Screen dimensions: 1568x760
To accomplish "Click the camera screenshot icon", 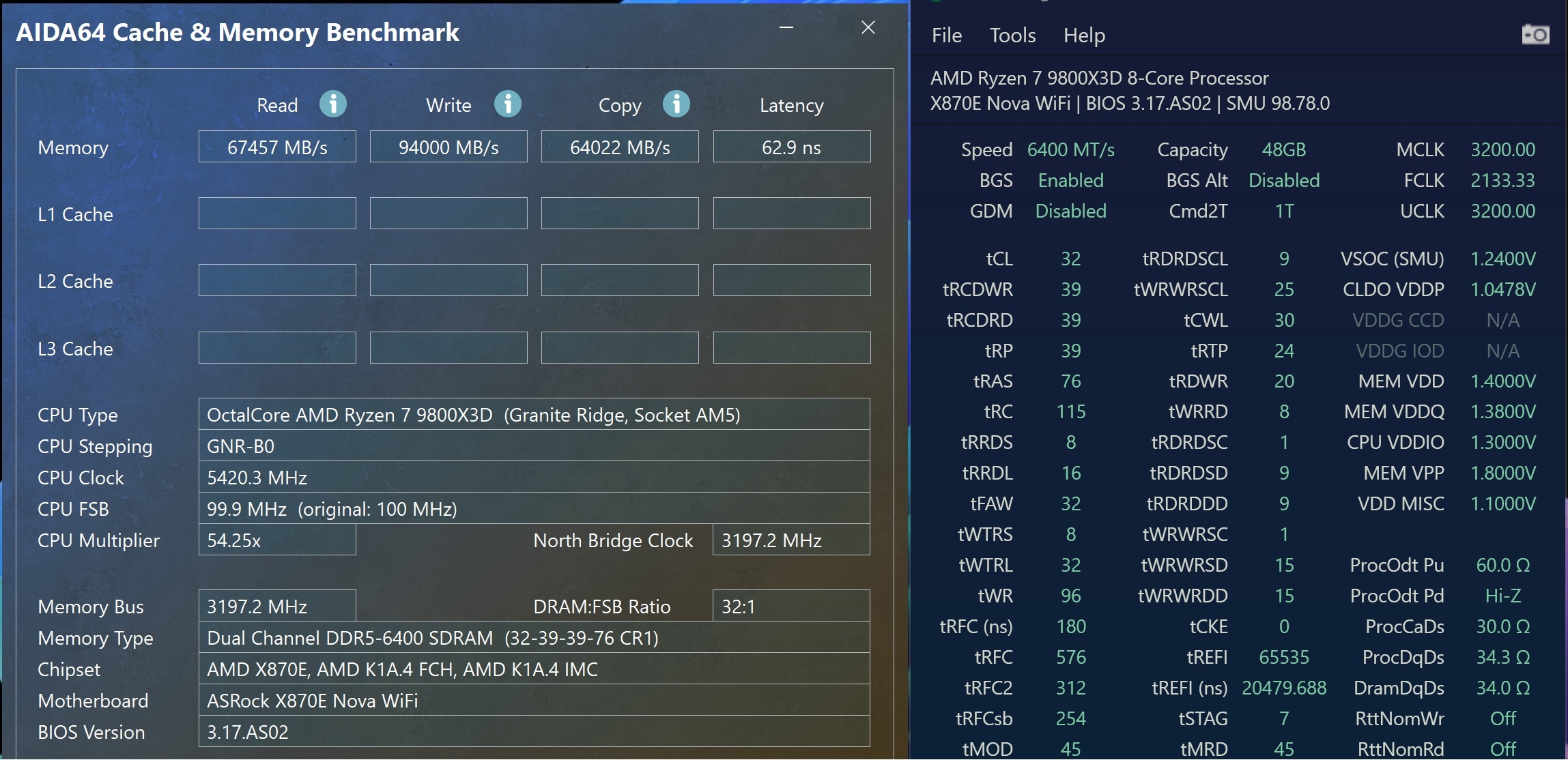I will tap(1536, 34).
